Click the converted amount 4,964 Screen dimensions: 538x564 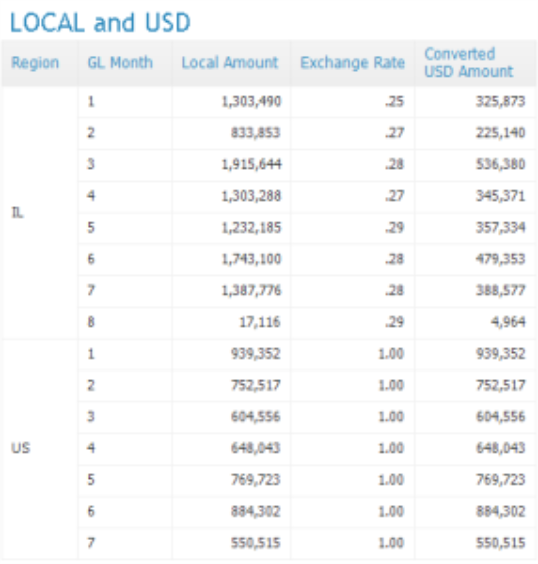click(508, 322)
